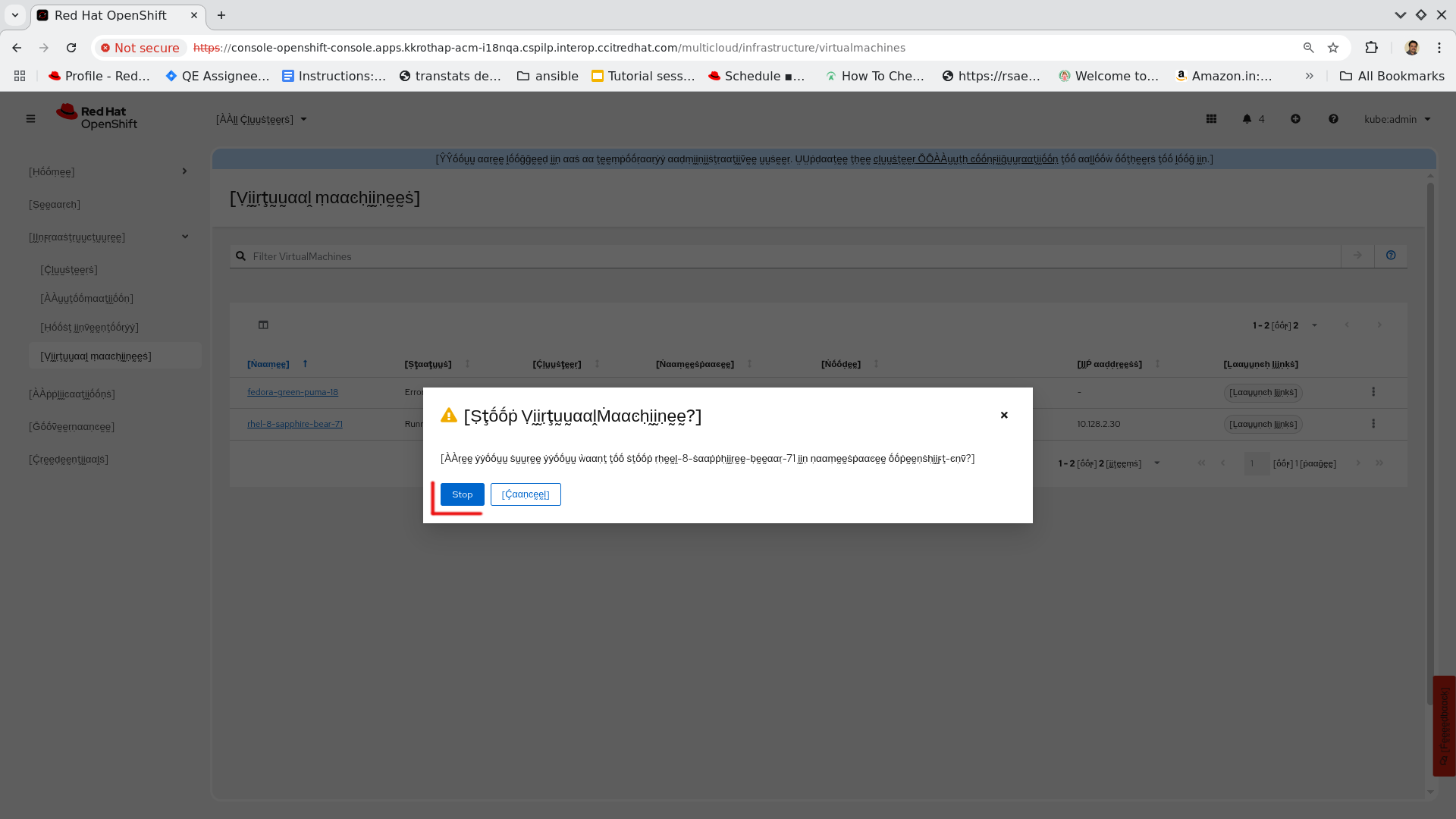
Task: Click the manage columns icon
Action: pyautogui.click(x=263, y=325)
